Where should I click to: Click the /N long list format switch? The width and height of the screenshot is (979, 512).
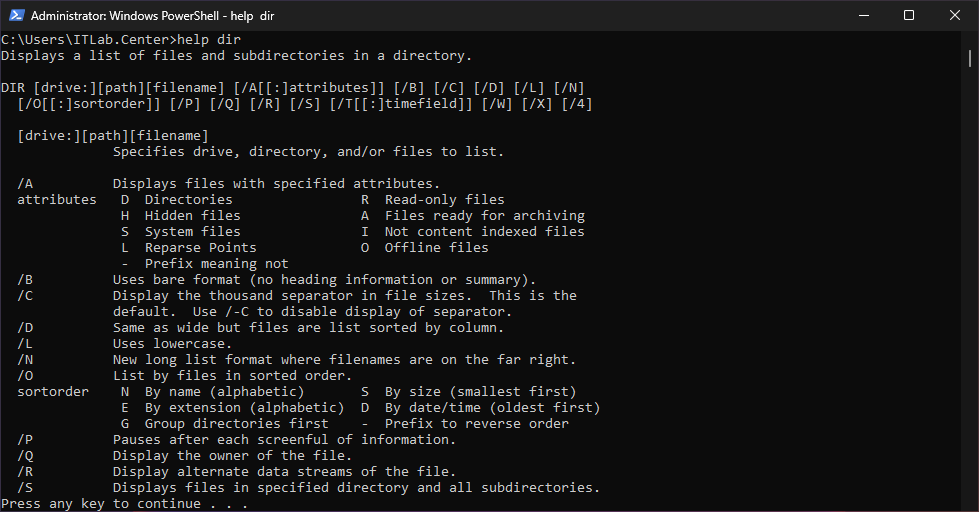(25, 360)
